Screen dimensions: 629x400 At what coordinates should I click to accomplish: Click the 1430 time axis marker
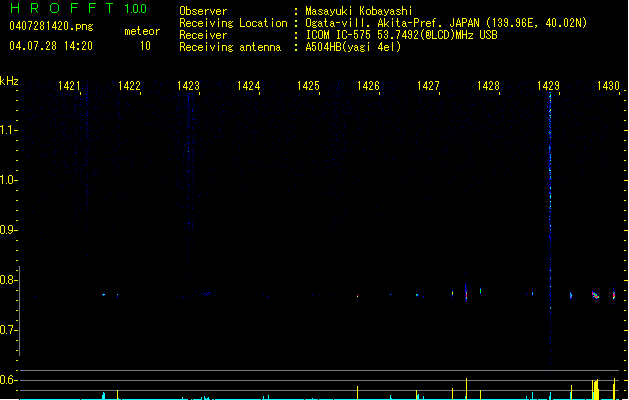(608, 86)
